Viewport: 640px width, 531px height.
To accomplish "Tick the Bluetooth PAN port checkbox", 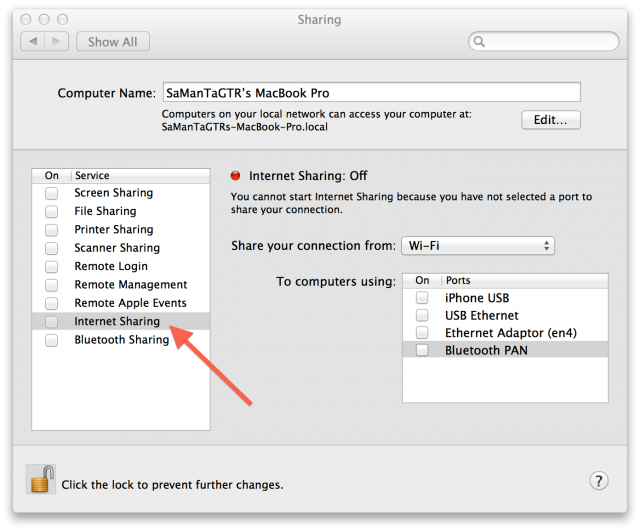I will click(423, 350).
